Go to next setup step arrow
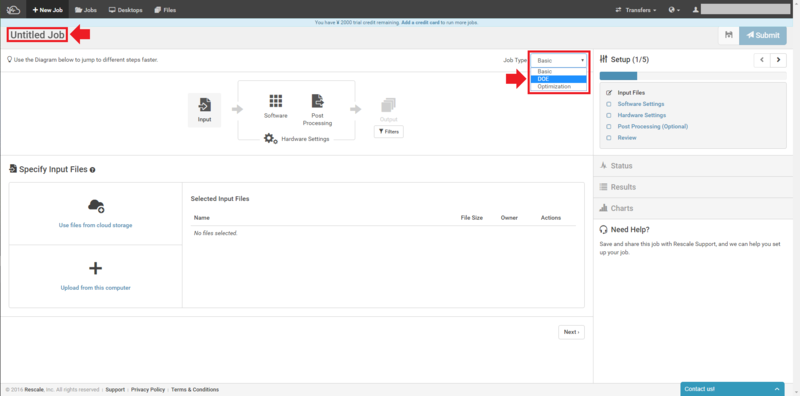Screen dimensions: 800x396 778,60
